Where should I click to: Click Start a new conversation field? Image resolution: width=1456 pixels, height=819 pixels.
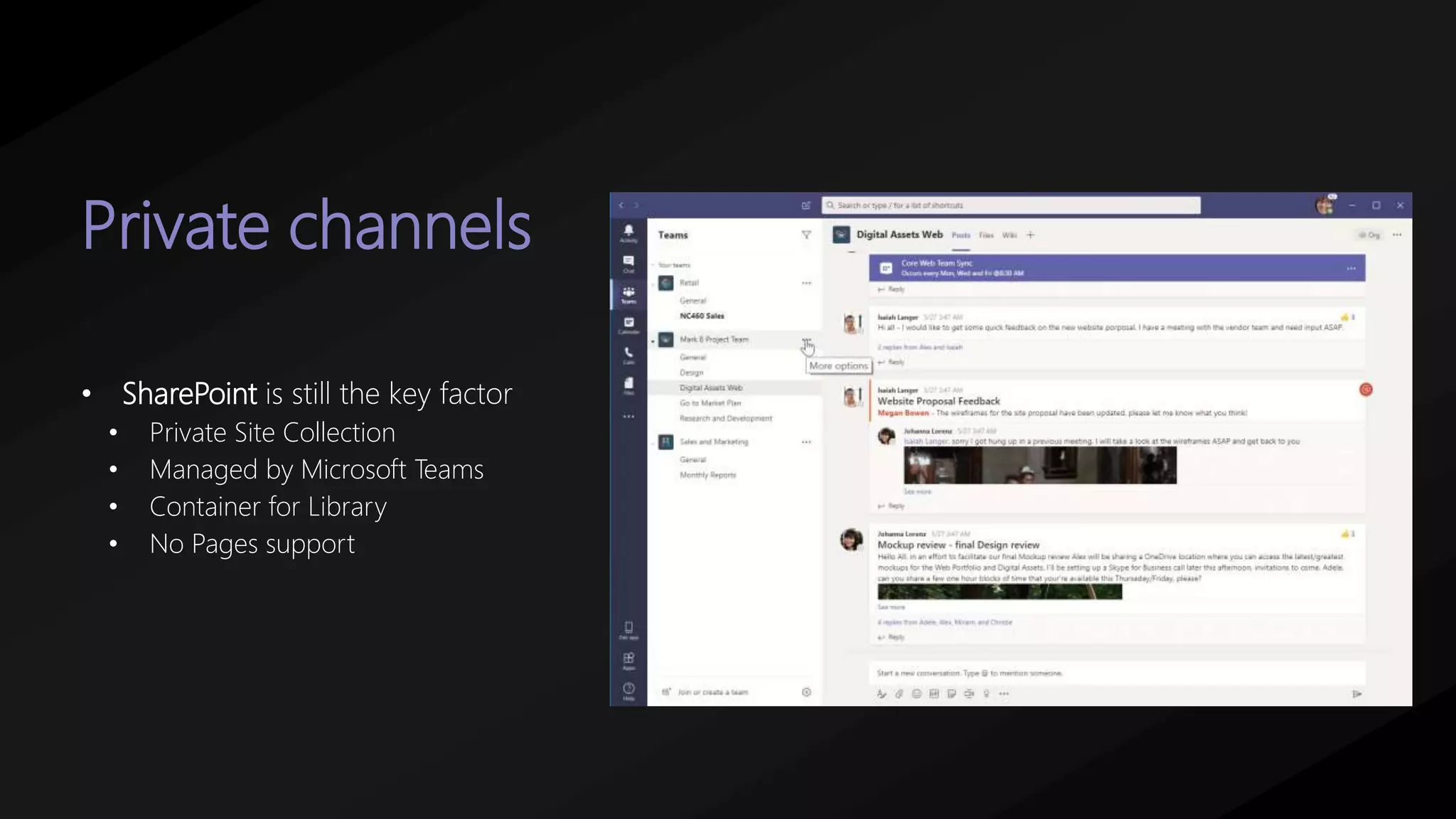(1117, 673)
